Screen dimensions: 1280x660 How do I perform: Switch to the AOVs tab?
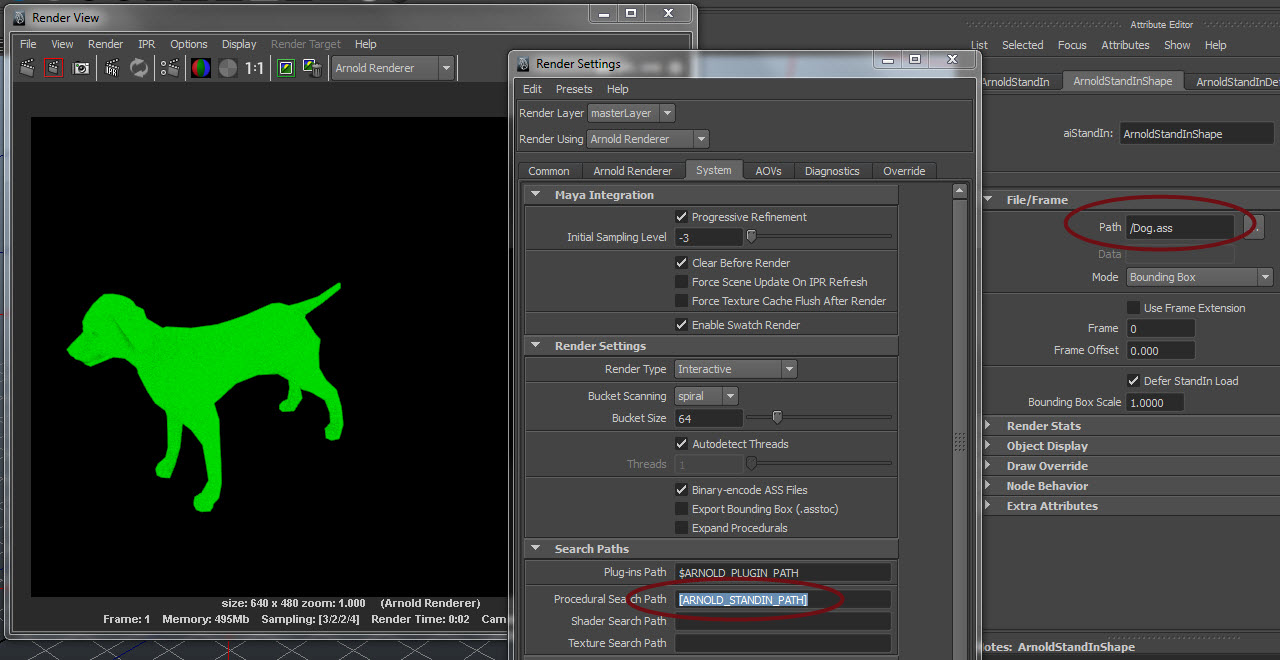[x=768, y=171]
